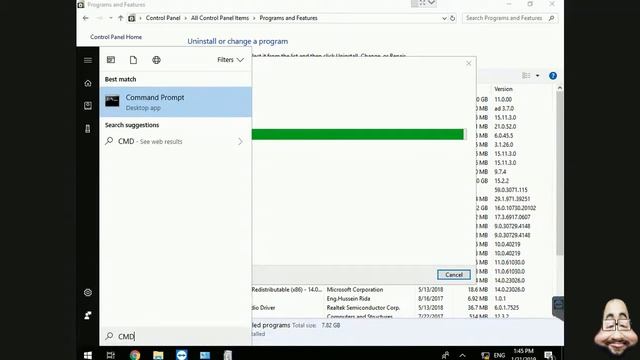This screenshot has width=640, height=360.
Task: Select the Eng.Hussein Rida publisher row
Action: click(348, 299)
